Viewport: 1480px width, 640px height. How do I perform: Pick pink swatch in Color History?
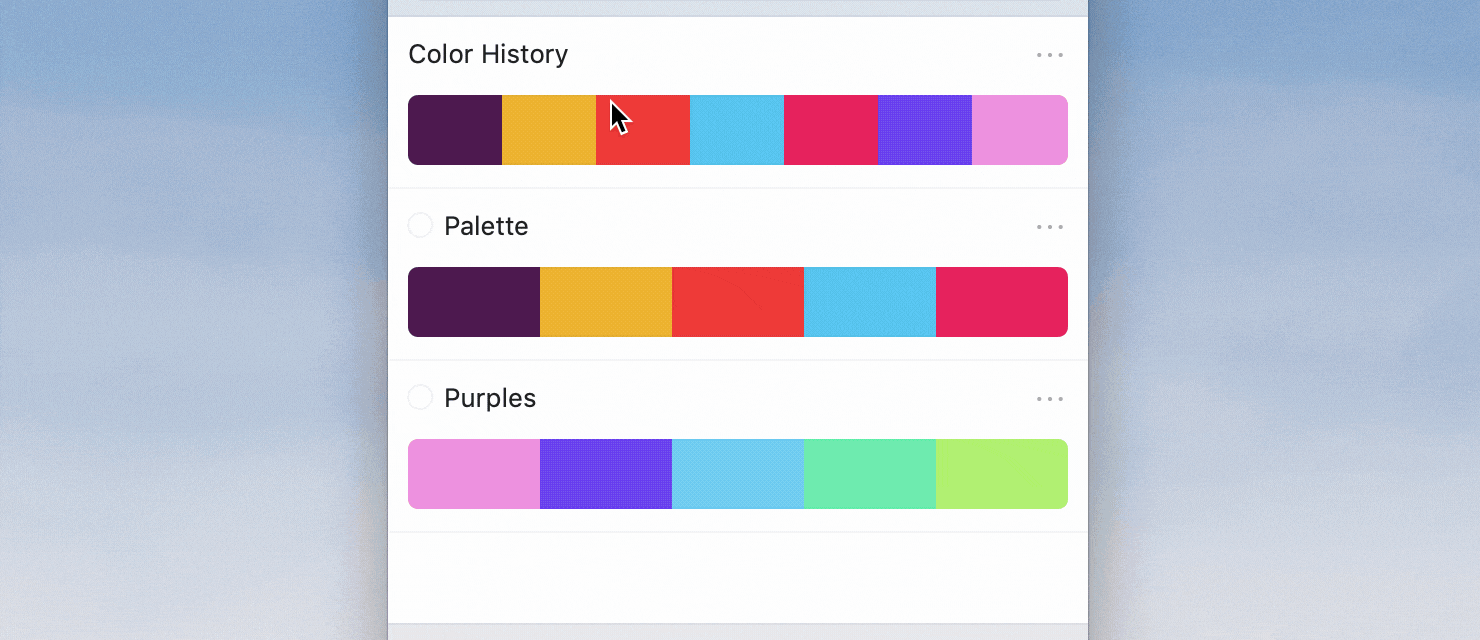pos(1020,130)
